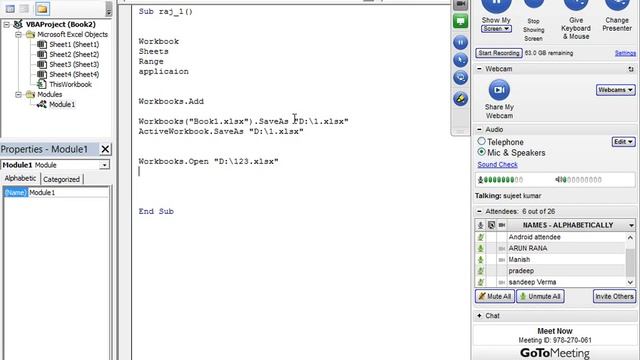
Task: Select the Telephone audio option
Action: [x=482, y=141]
